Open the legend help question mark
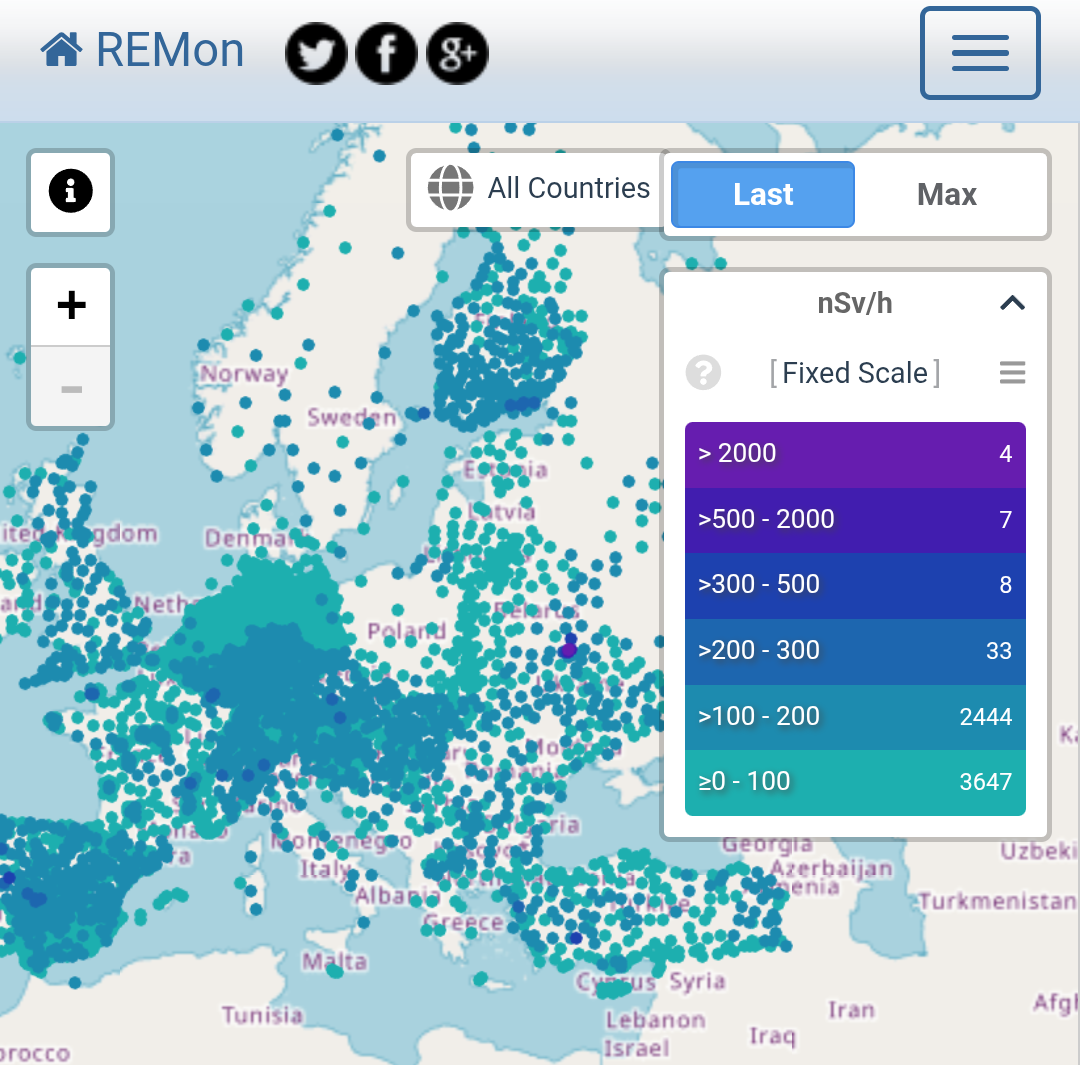The image size is (1080, 1065). tap(703, 373)
